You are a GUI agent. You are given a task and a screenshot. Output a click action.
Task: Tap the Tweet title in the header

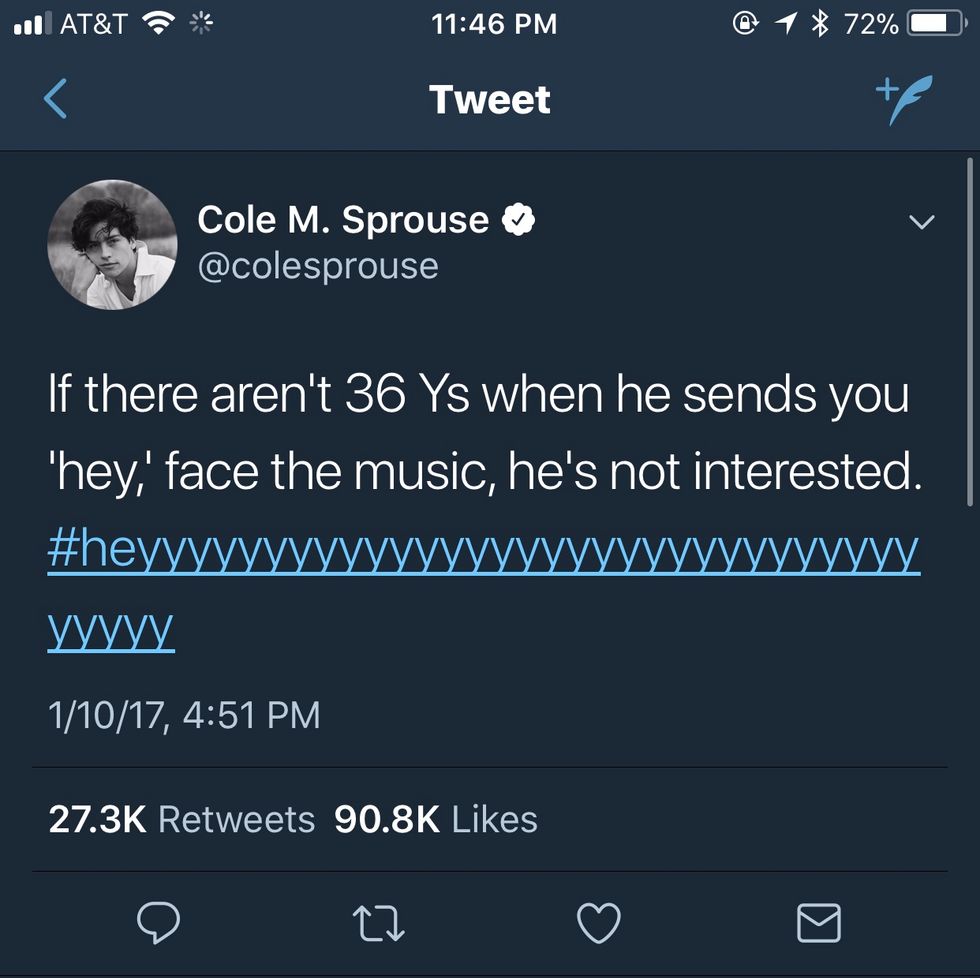pyautogui.click(x=489, y=100)
